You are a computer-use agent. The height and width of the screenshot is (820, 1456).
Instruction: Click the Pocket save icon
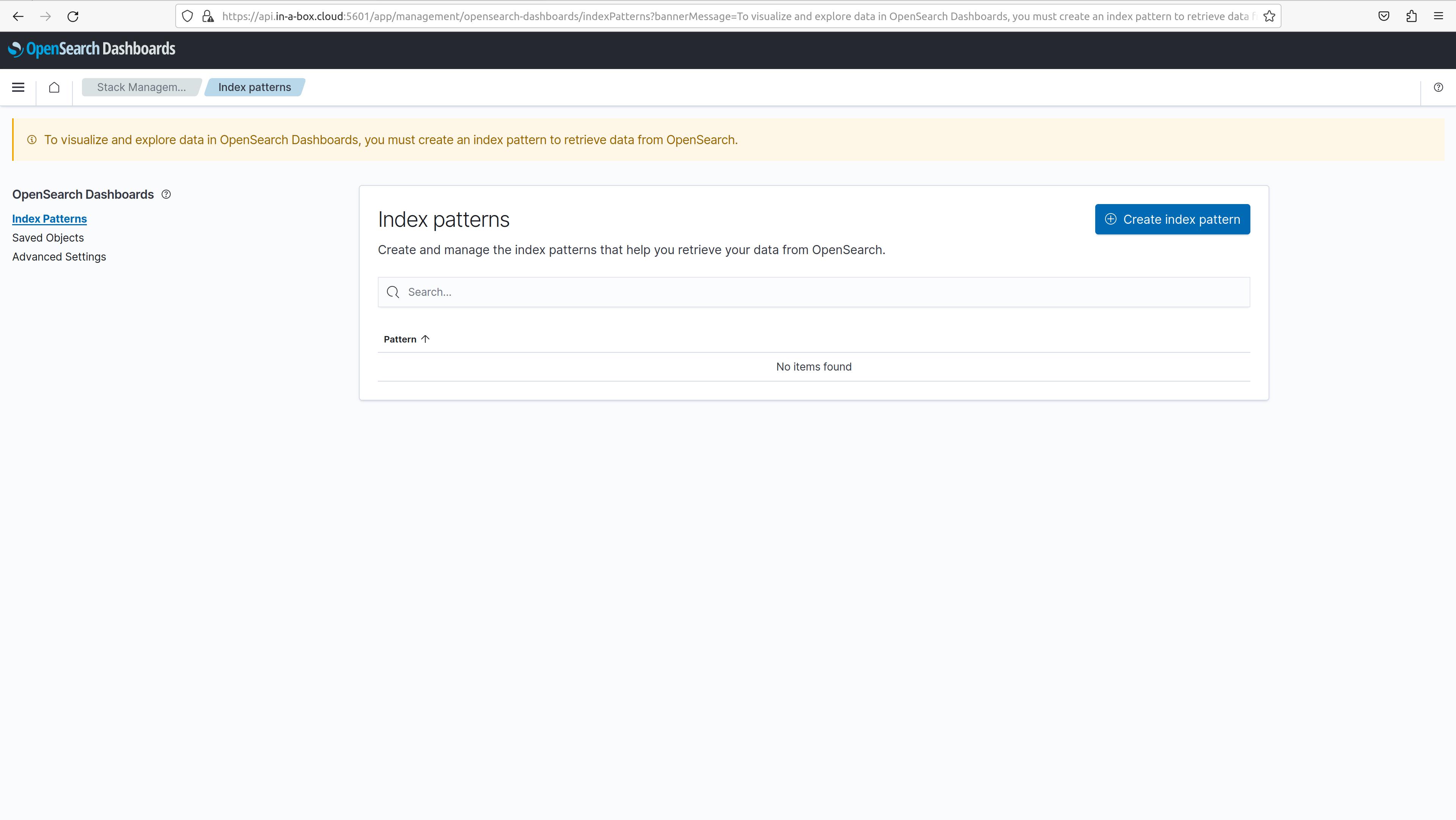point(1384,16)
